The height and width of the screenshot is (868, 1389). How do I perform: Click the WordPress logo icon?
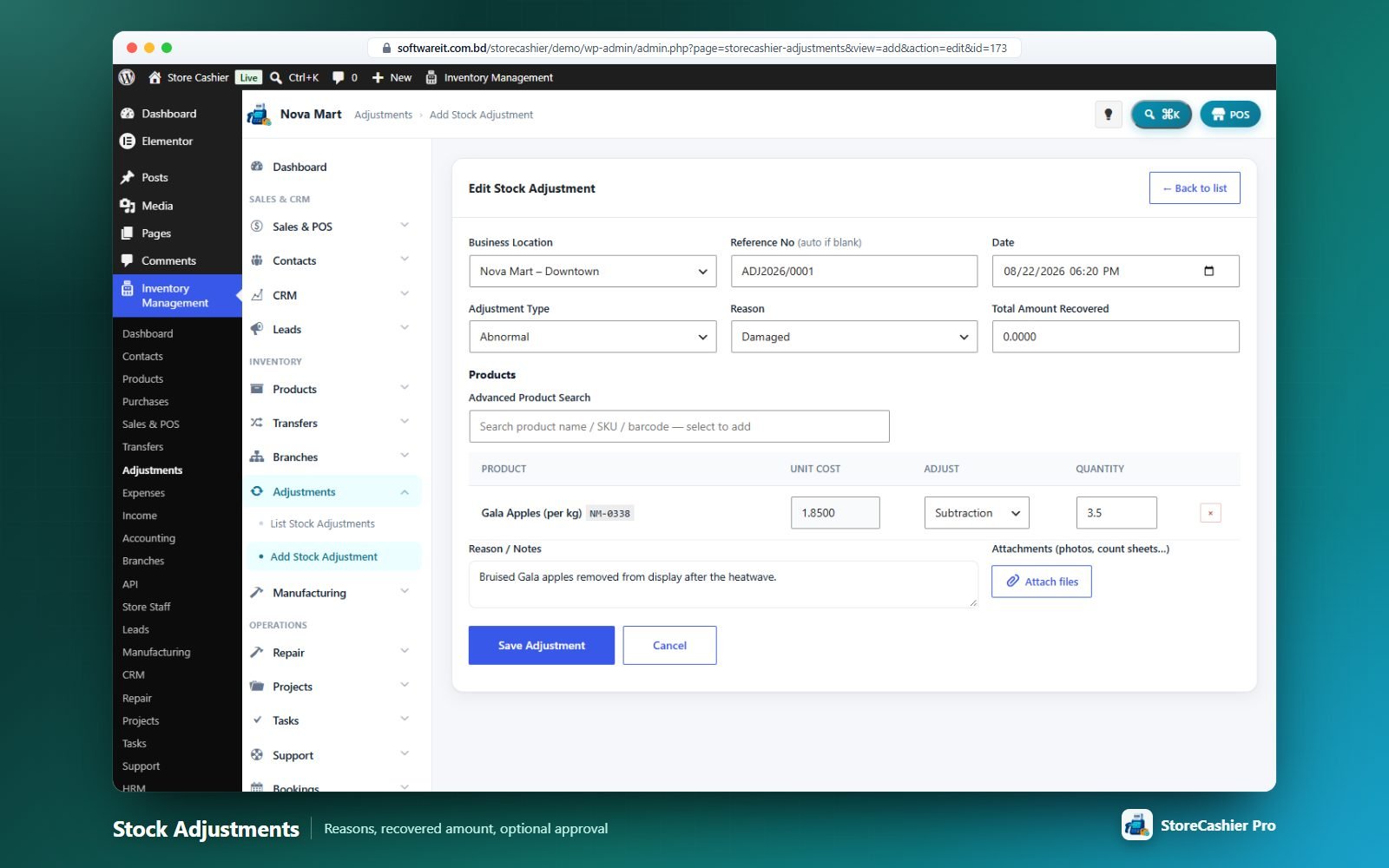(127, 77)
